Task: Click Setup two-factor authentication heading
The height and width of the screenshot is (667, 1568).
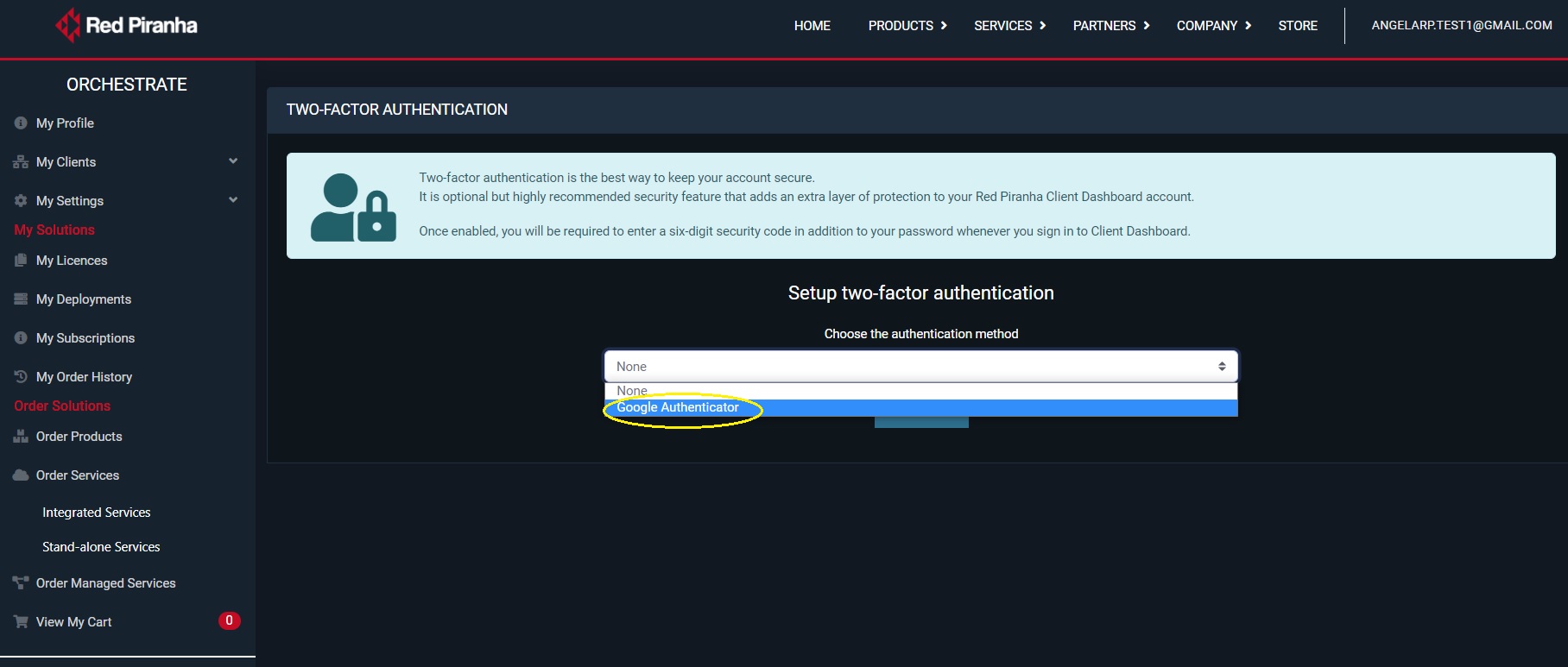Action: pos(921,293)
